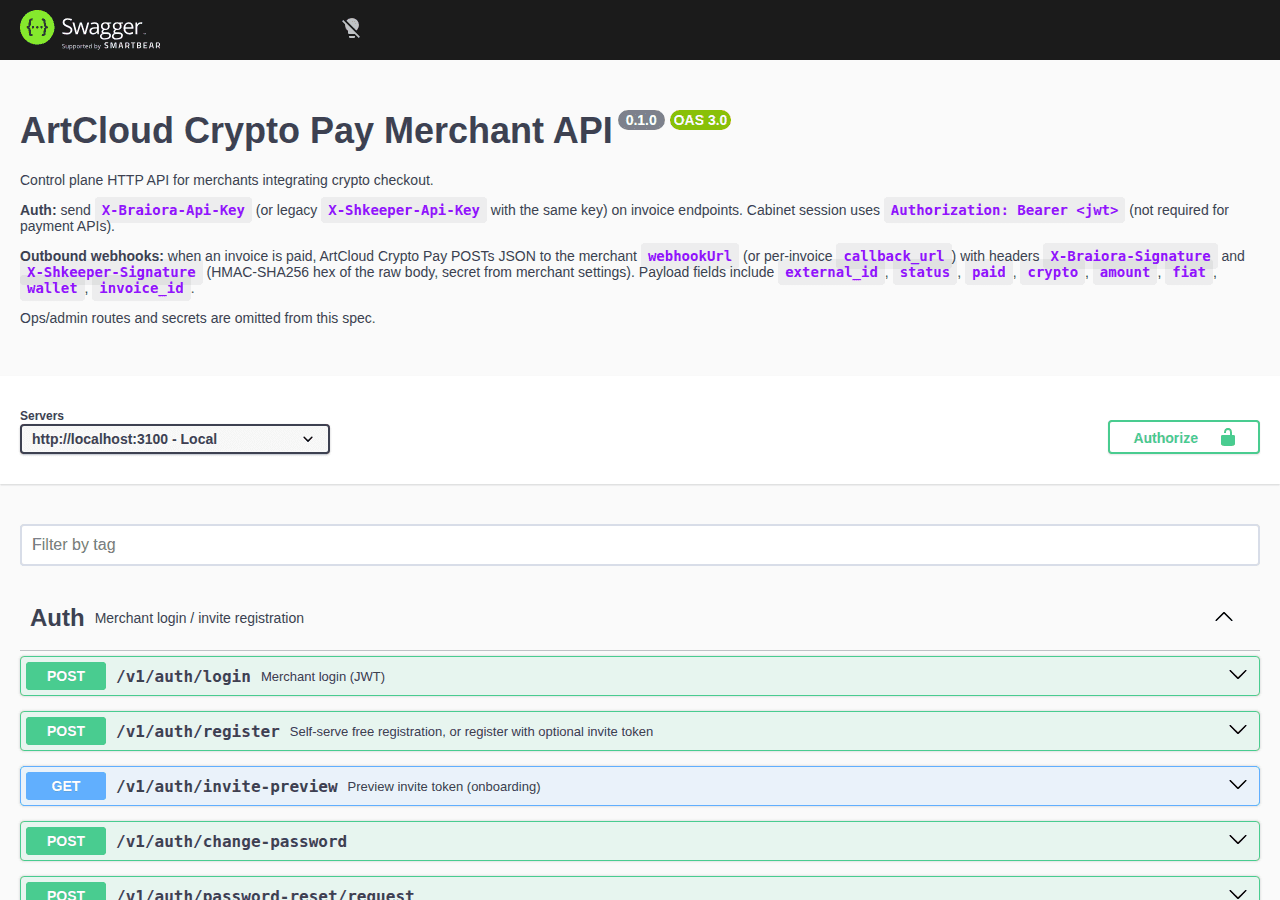Image resolution: width=1280 pixels, height=900 pixels.
Task: Click the /v1/auth/invite-preview path text
Action: click(227, 786)
